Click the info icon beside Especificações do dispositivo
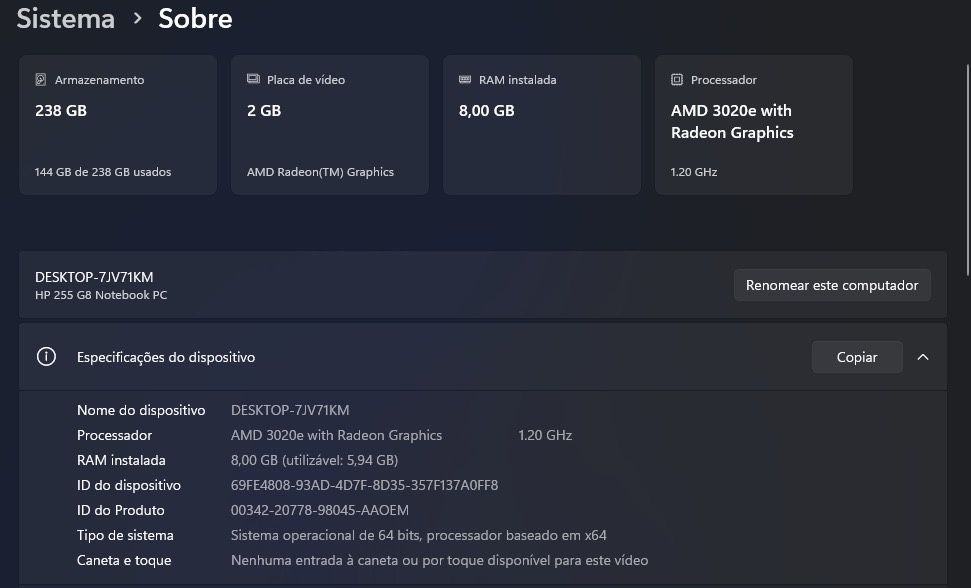This screenshot has height=588, width=971. pyautogui.click(x=46, y=357)
